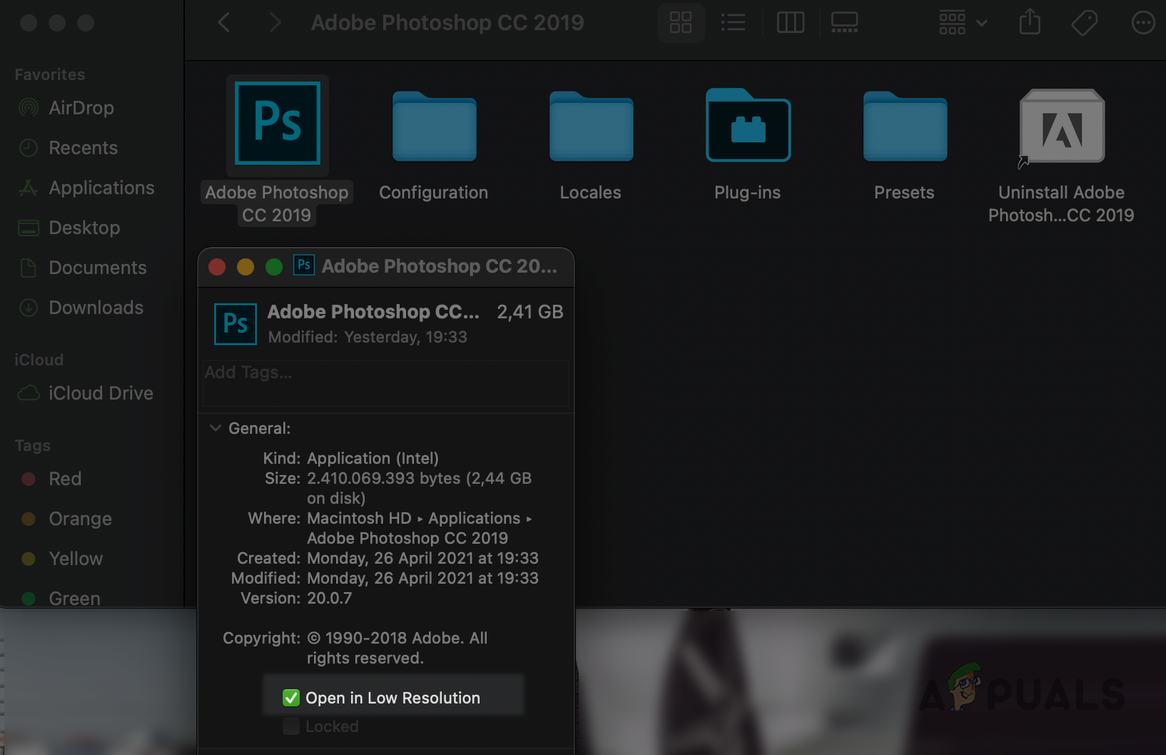This screenshot has width=1166, height=755.
Task: Click the Edit Tags toolbar icon
Action: click(x=1085, y=23)
